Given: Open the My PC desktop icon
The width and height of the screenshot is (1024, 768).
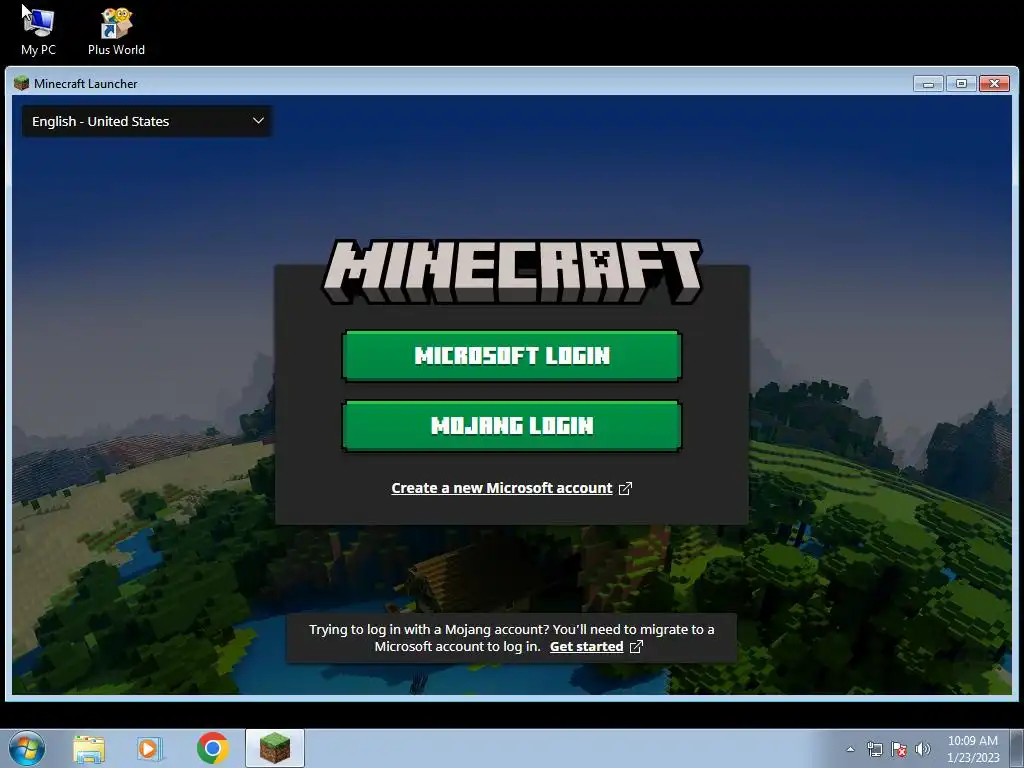Looking at the screenshot, I should click(38, 30).
